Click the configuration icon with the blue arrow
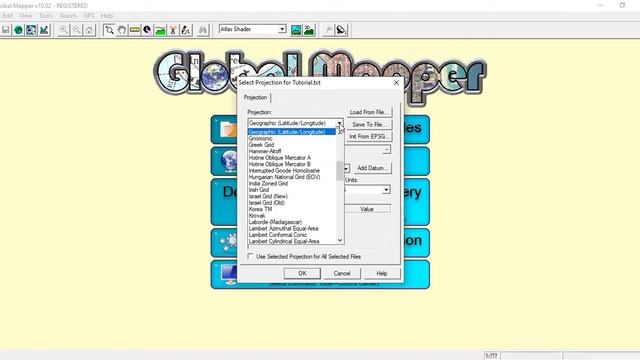640x360 pixels. (x=44, y=30)
